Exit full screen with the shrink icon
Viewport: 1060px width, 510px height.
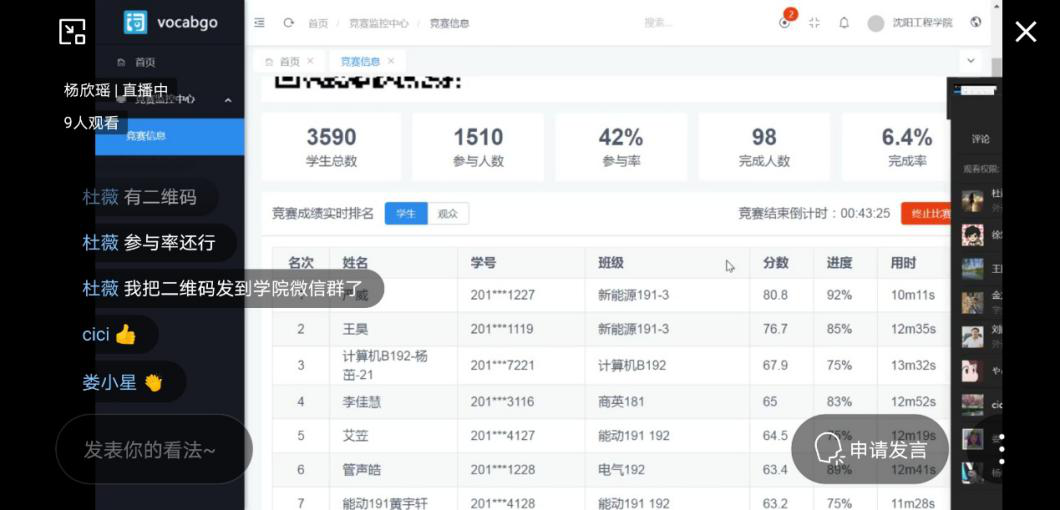pos(72,32)
